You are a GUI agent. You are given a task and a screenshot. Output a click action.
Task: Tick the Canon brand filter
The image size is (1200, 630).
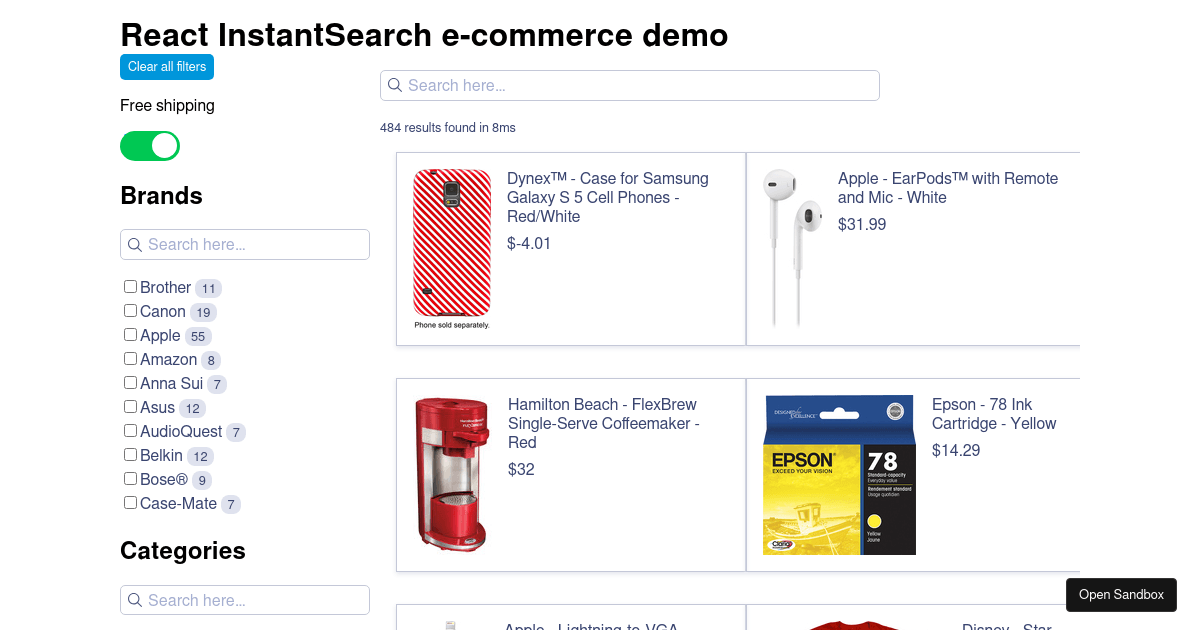(x=130, y=311)
